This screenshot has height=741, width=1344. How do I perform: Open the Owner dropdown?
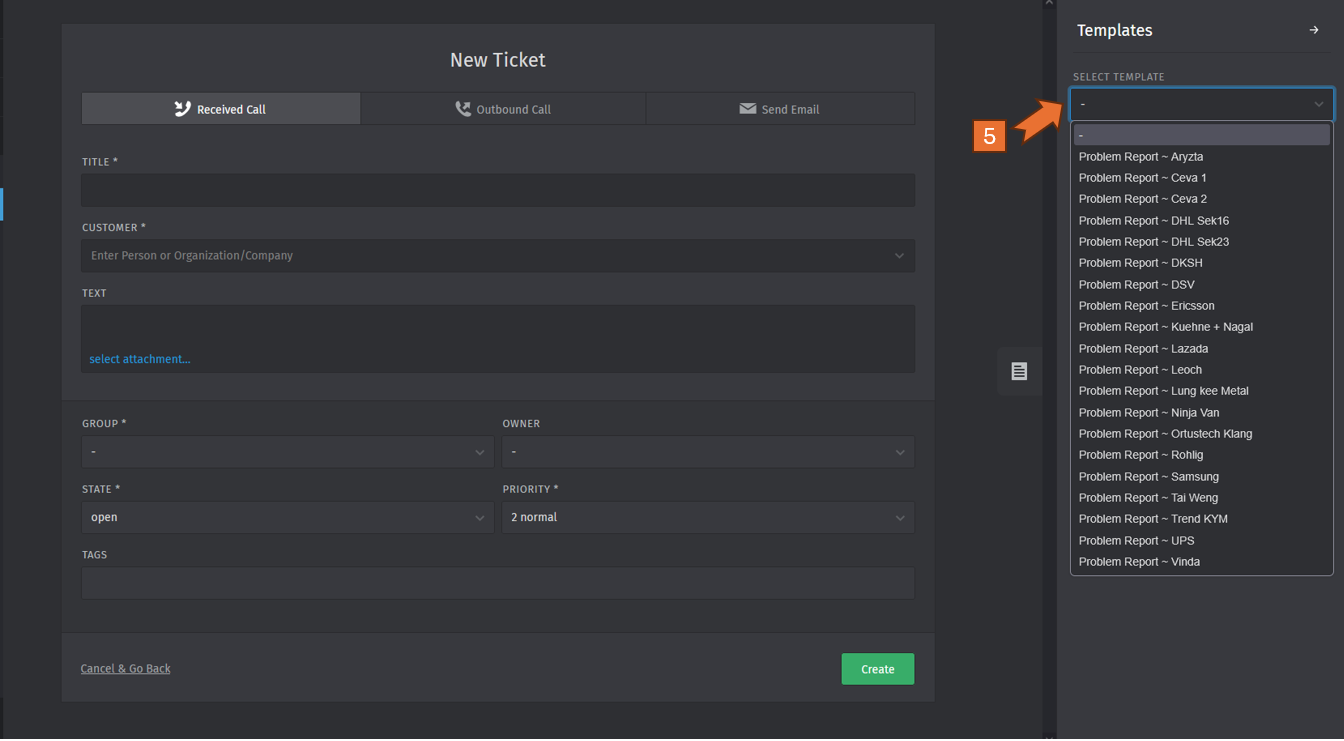(707, 452)
